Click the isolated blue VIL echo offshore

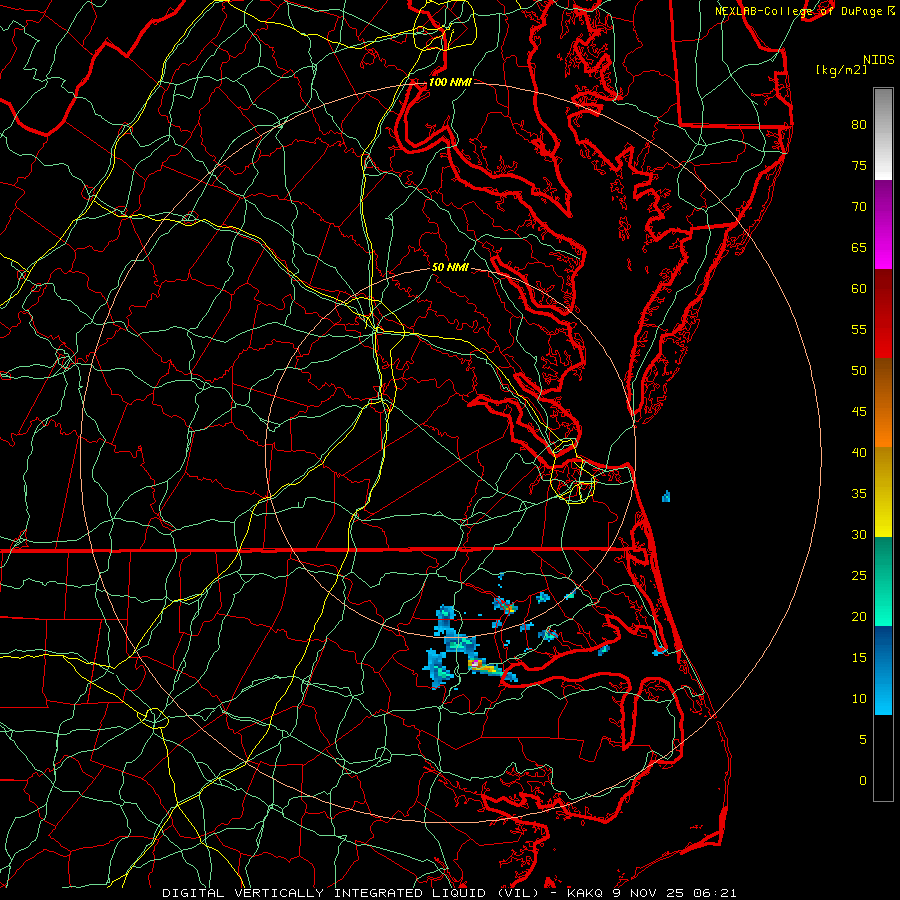pyautogui.click(x=666, y=496)
